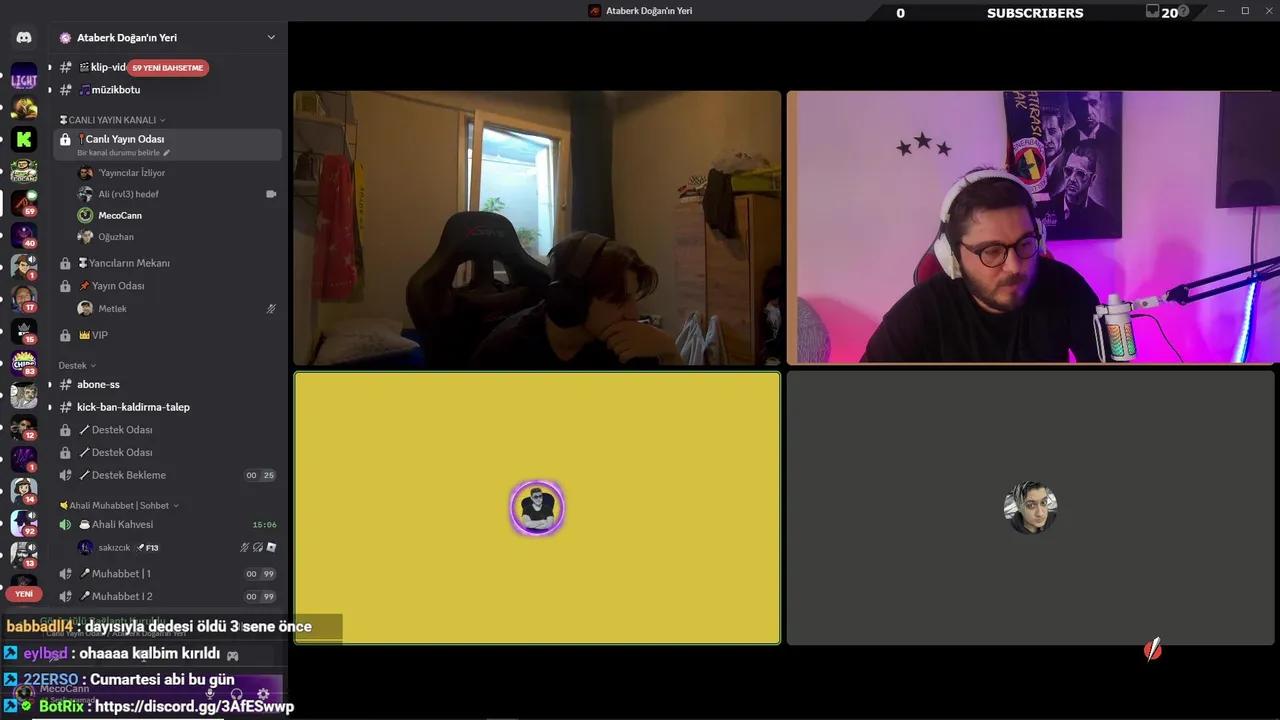Click the red YENİ unread button
This screenshot has height=720, width=1280.
24,594
